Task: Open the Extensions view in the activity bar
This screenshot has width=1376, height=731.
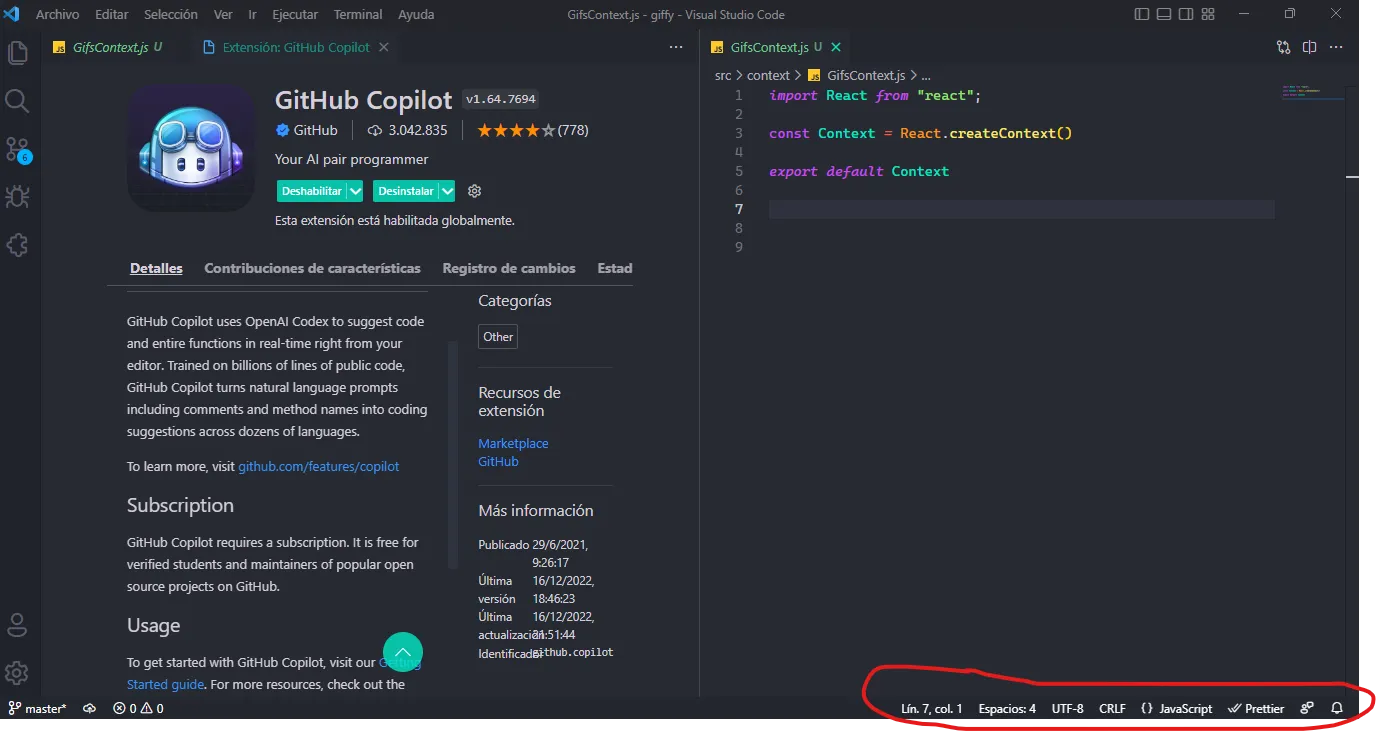Action: (18, 244)
